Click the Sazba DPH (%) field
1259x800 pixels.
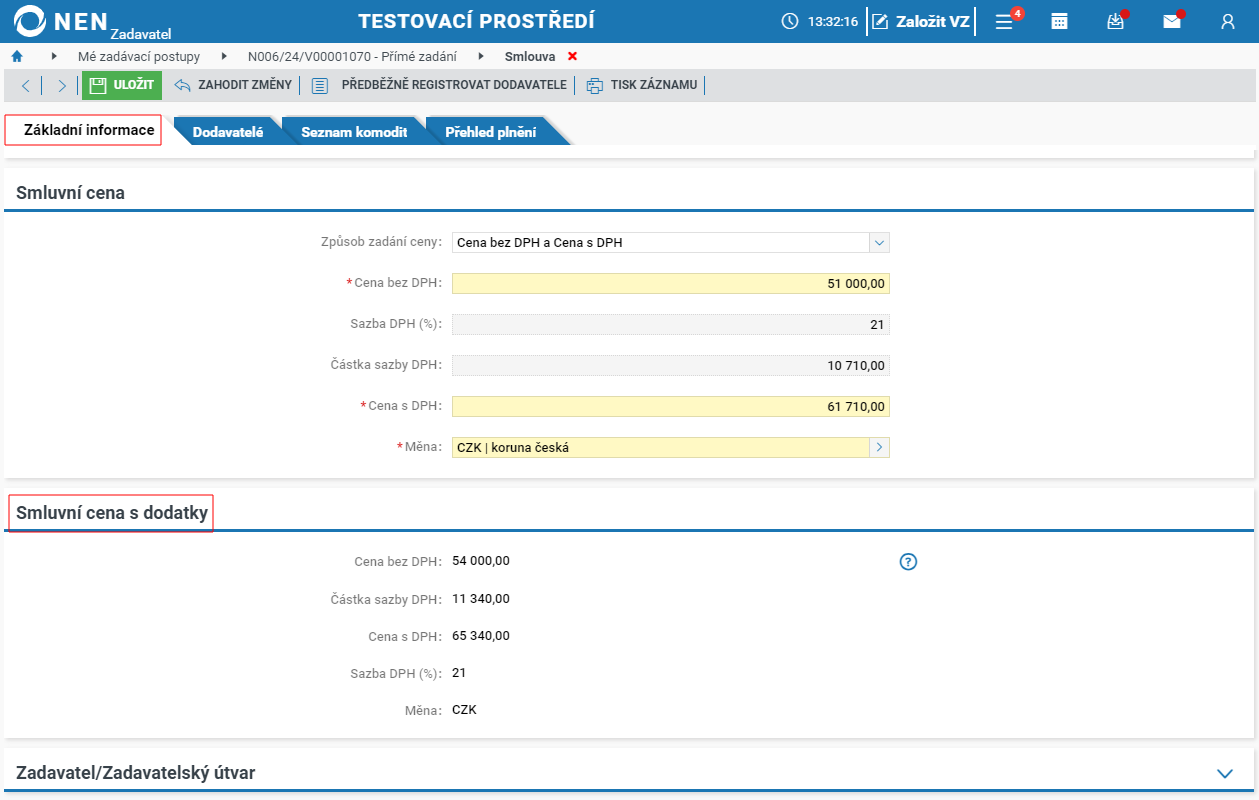tap(670, 324)
